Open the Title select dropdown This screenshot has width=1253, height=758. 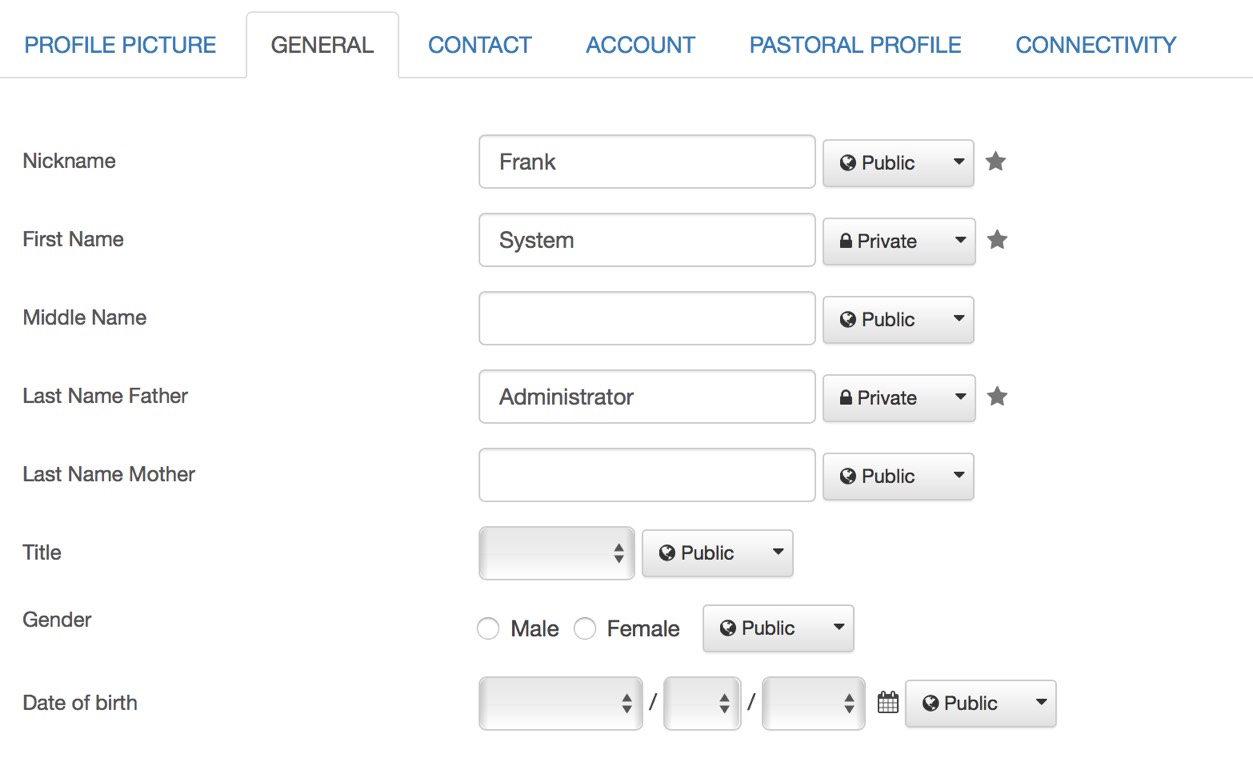557,553
